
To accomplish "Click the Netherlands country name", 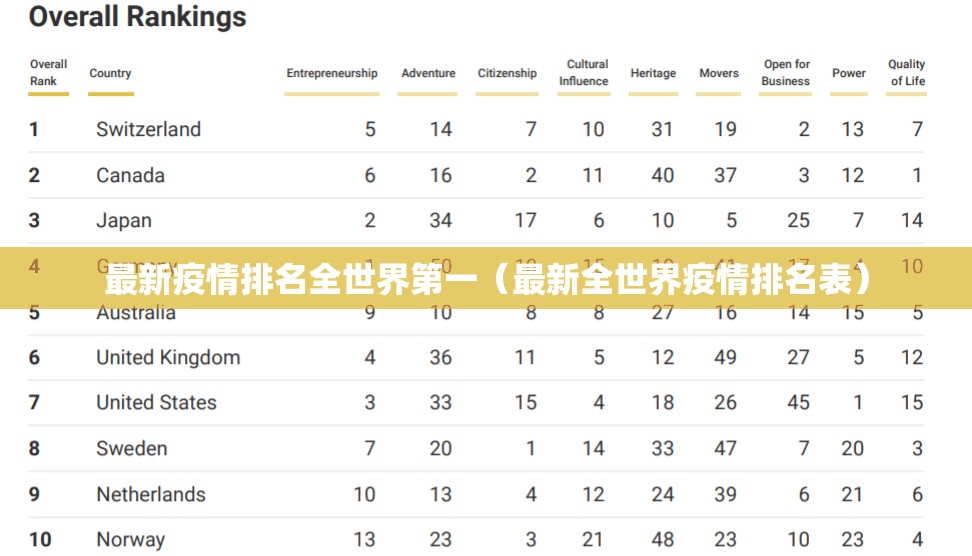I will tap(151, 495).
